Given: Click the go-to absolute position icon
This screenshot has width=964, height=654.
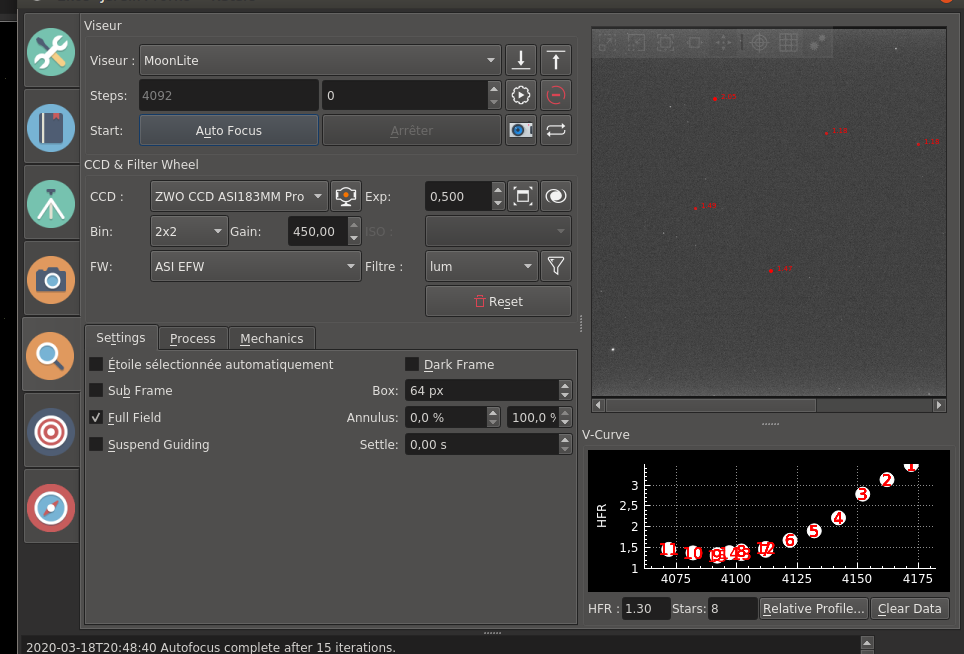Looking at the screenshot, I should (x=521, y=95).
